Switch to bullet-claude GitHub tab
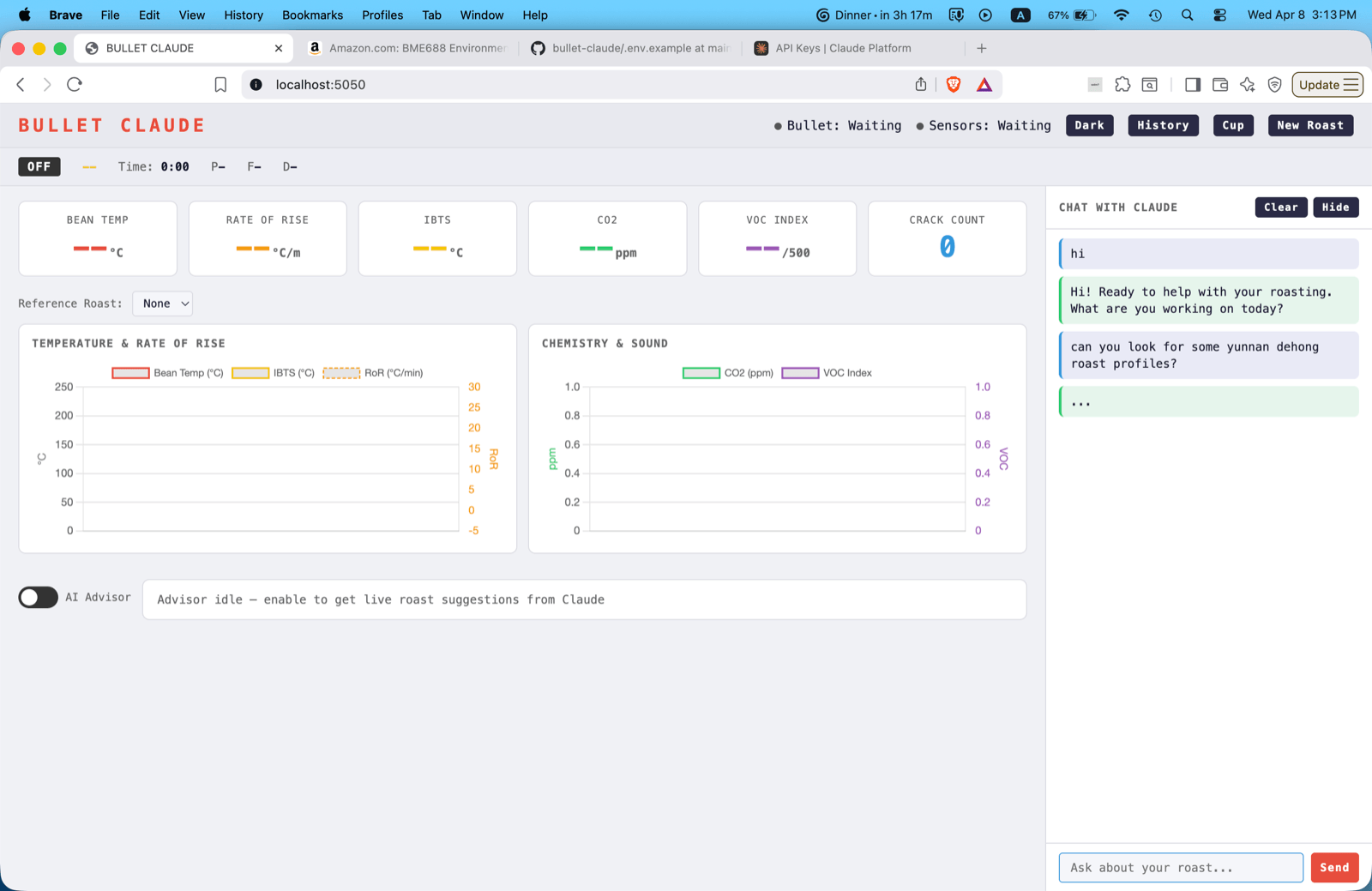Screen dimensions: 1372x891 pos(630,48)
